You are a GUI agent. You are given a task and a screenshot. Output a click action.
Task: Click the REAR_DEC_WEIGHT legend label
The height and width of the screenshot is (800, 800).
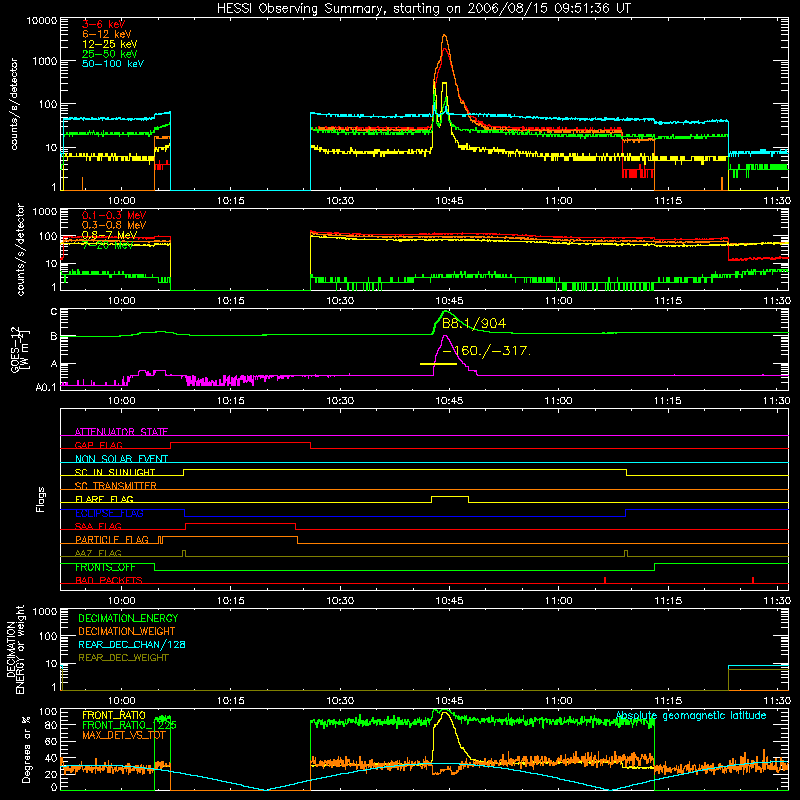coord(123,658)
